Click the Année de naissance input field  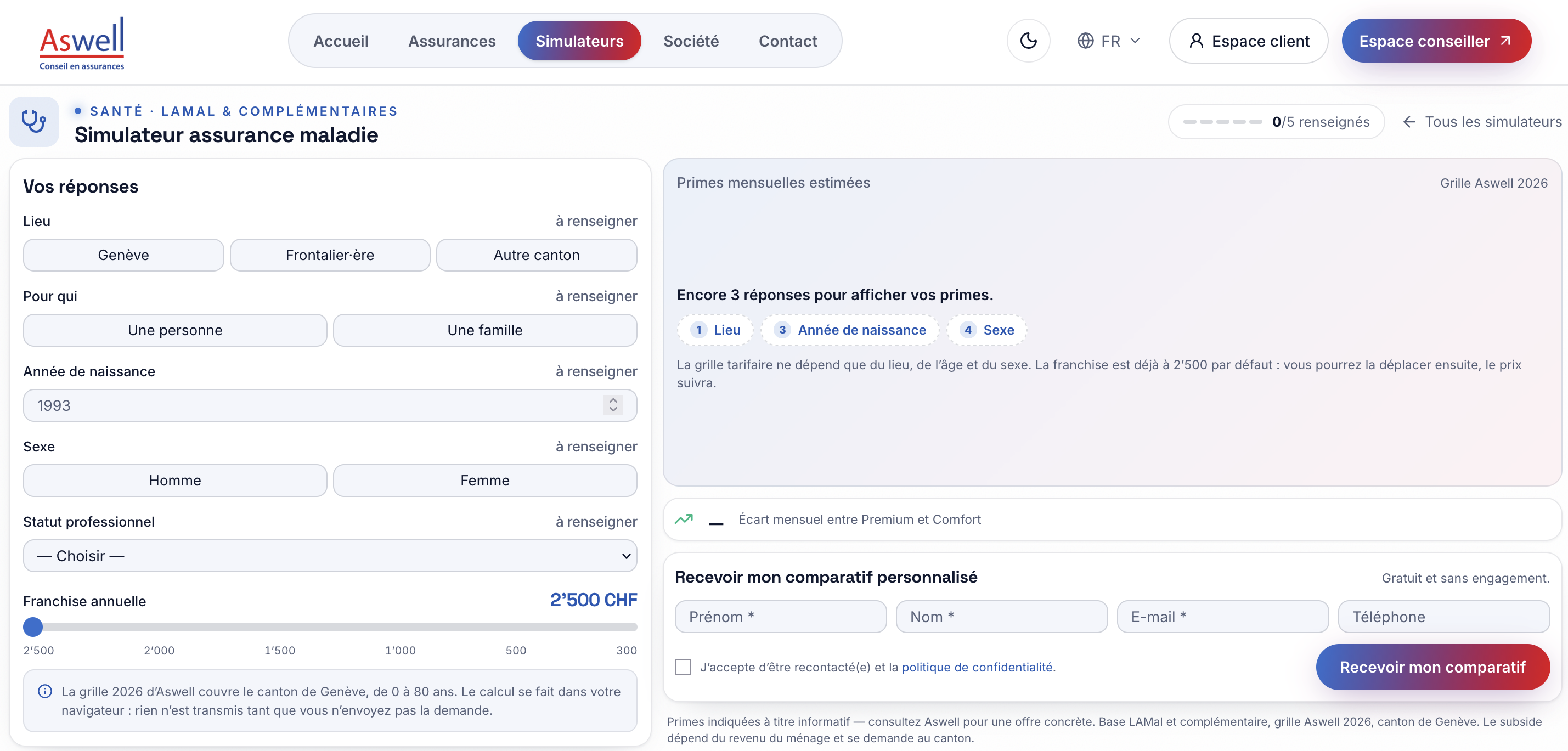pyautogui.click(x=330, y=405)
